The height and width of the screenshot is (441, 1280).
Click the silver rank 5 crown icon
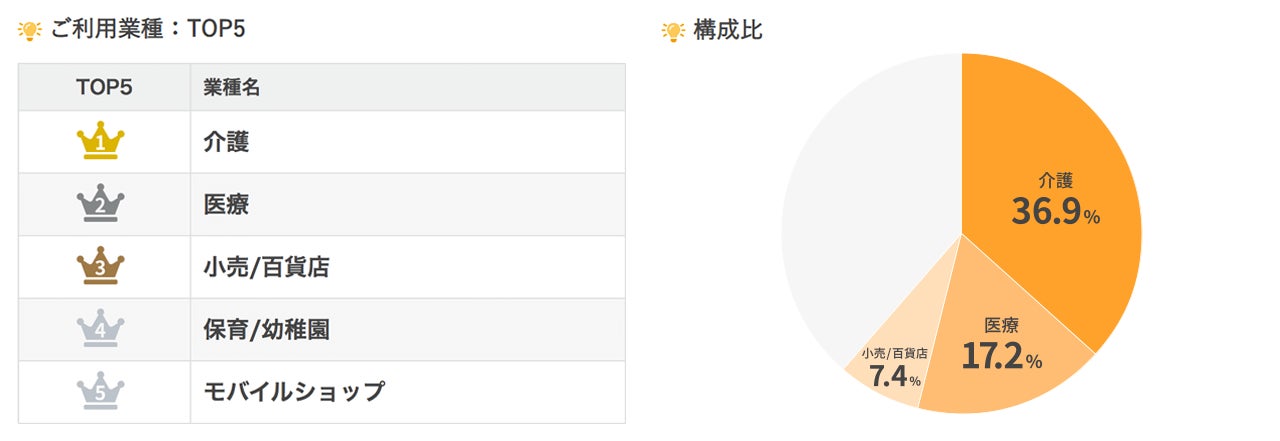pyautogui.click(x=99, y=392)
